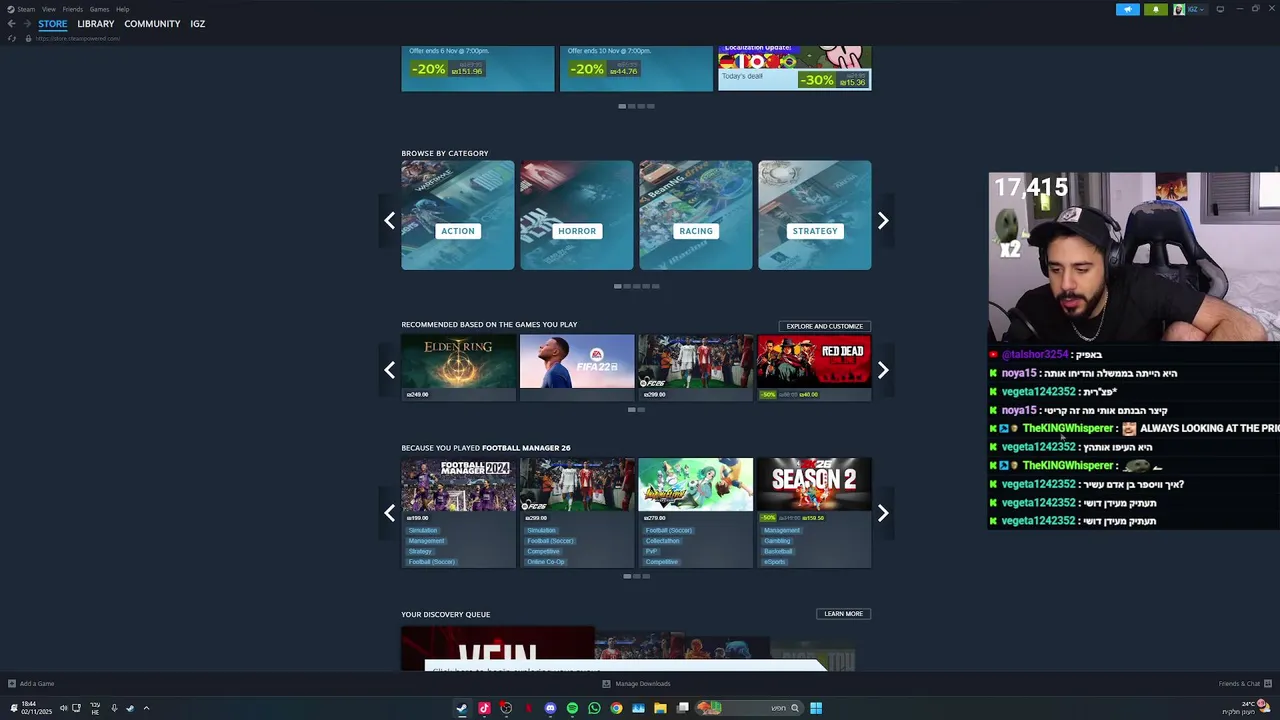Click the PvP tag
This screenshot has height=720, width=1280.
click(651, 551)
